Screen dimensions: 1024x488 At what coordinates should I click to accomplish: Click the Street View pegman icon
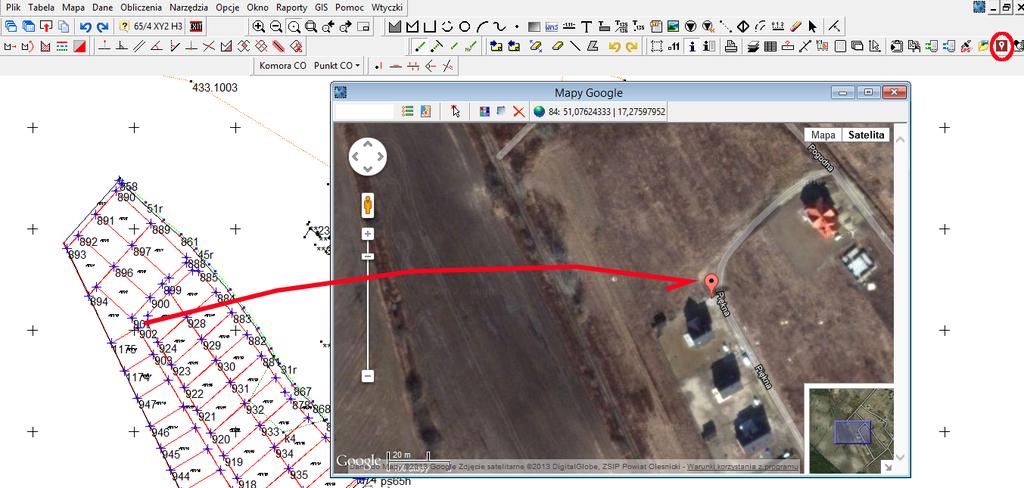click(x=368, y=205)
